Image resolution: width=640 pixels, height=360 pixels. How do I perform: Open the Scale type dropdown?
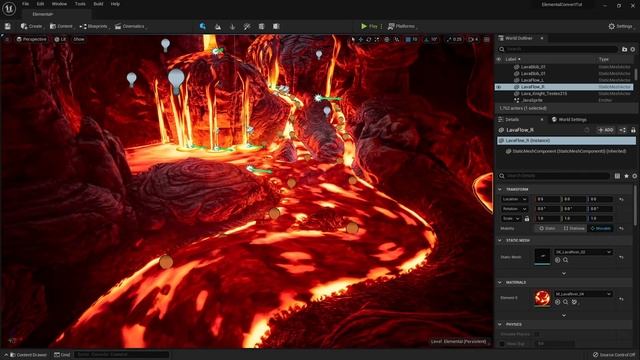511,219
